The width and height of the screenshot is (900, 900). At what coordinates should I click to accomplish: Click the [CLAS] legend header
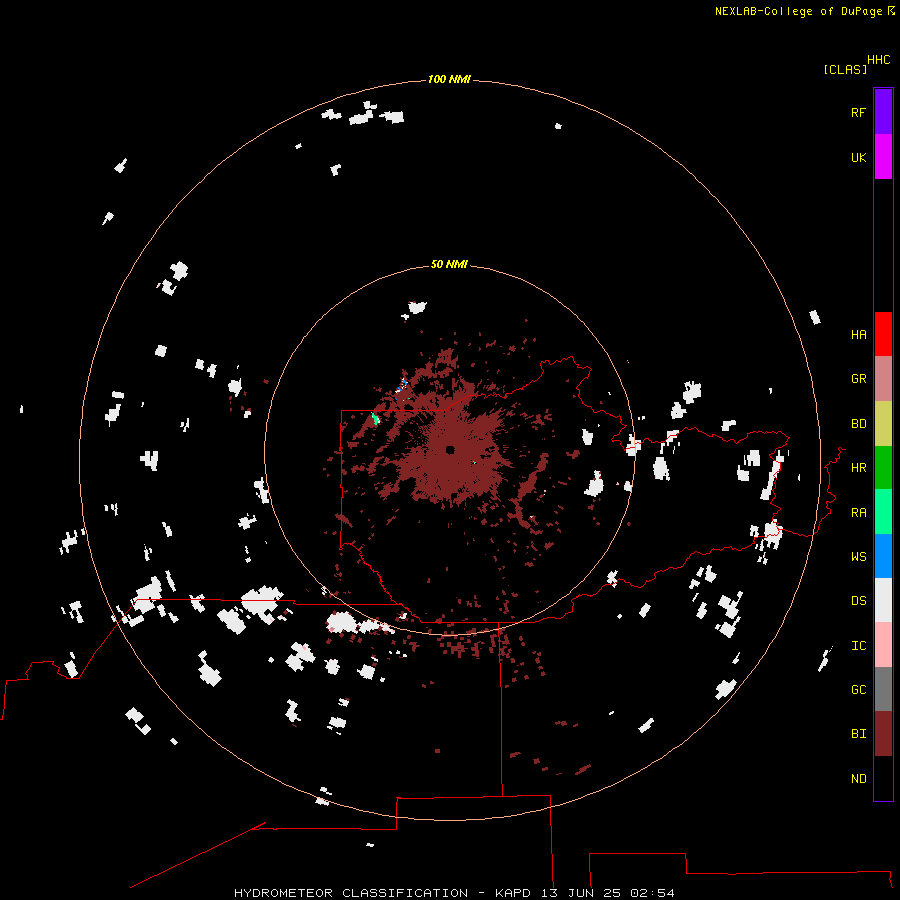coord(845,69)
